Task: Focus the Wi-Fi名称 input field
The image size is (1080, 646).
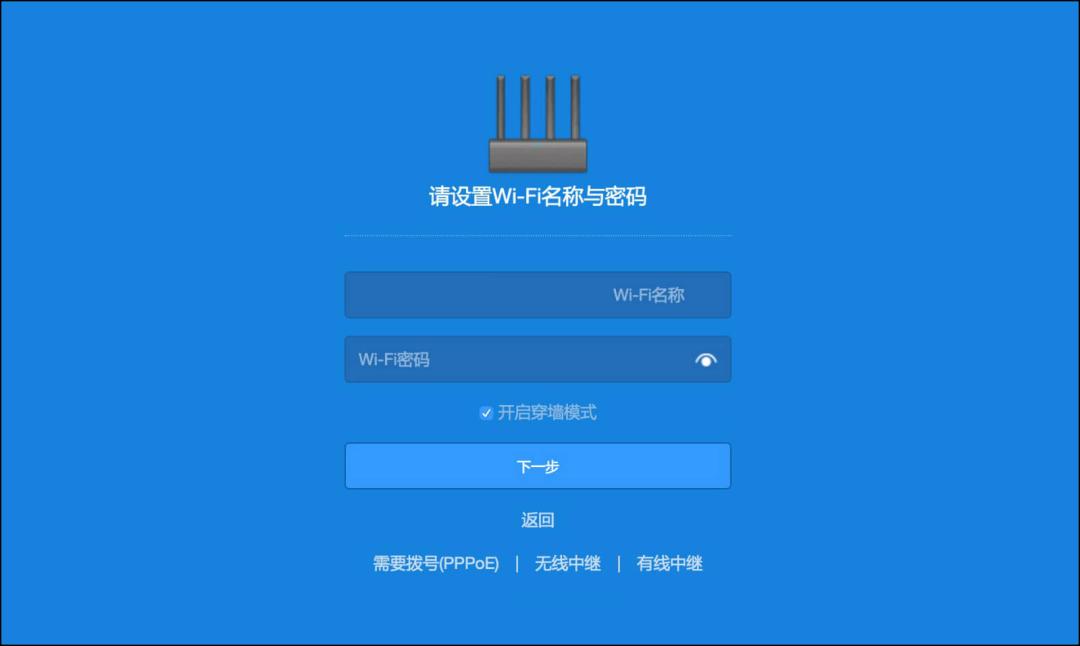Action: pyautogui.click(x=538, y=295)
